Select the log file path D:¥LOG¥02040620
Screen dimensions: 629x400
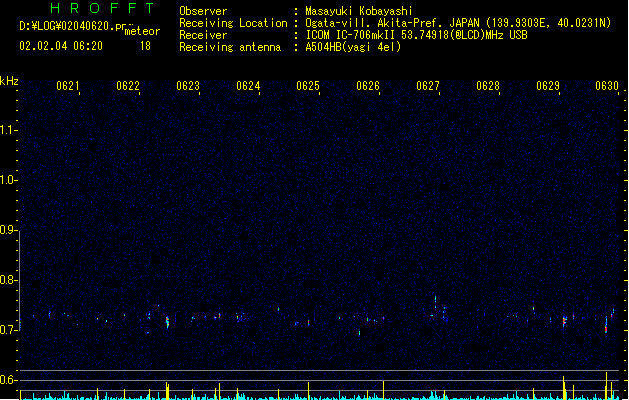point(72,26)
